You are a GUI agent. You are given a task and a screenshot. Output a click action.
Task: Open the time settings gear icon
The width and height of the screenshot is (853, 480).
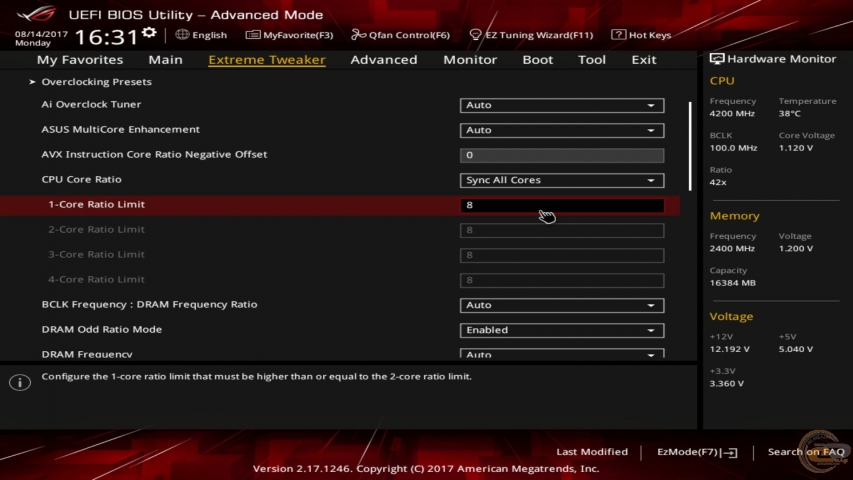click(149, 33)
